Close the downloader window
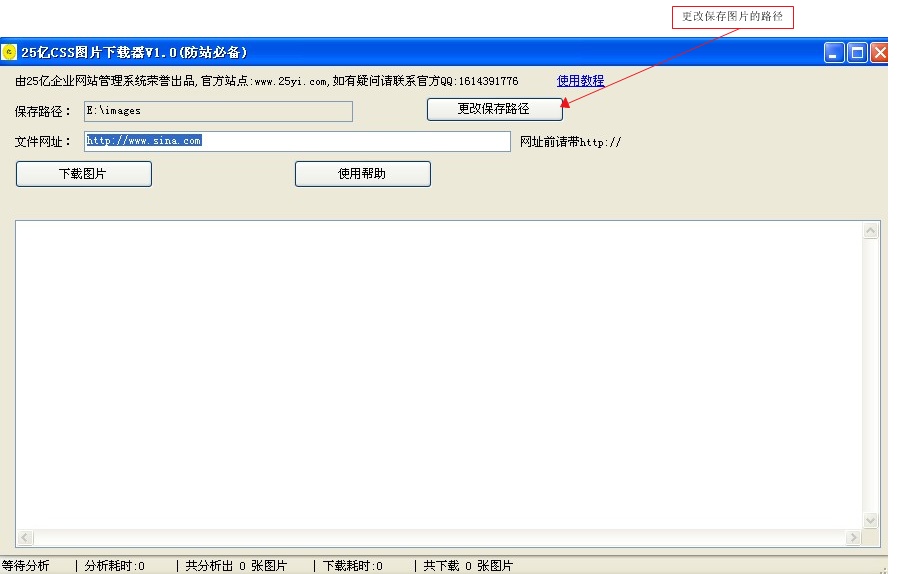 (x=879, y=52)
